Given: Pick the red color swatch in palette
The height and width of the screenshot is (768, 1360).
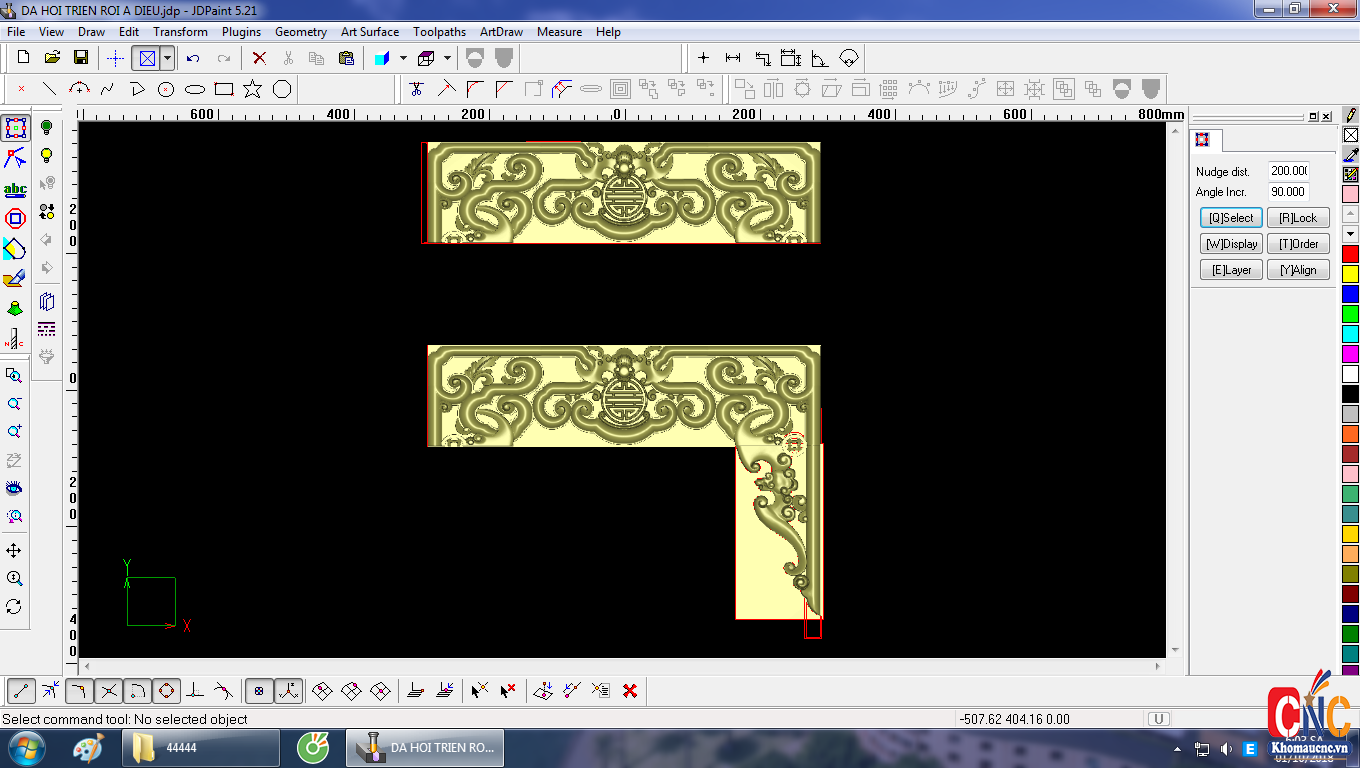Looking at the screenshot, I should (x=1350, y=254).
